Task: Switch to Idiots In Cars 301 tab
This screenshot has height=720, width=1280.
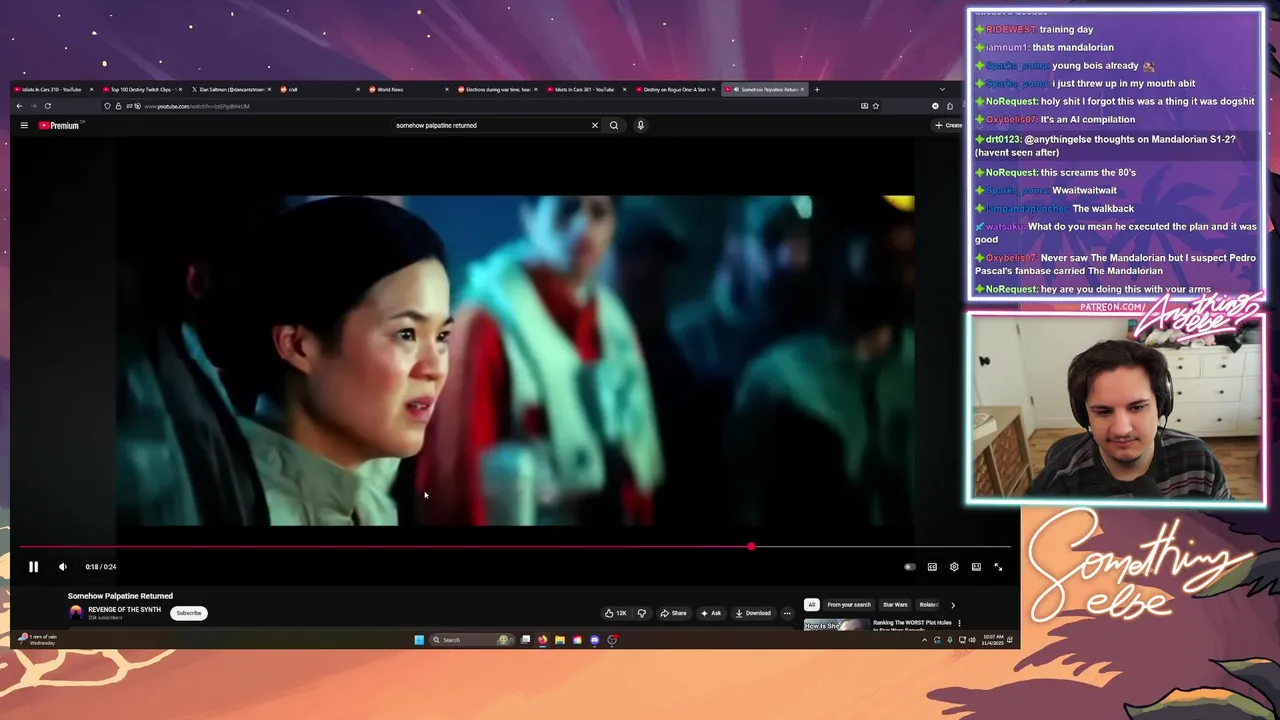Action: click(586, 89)
